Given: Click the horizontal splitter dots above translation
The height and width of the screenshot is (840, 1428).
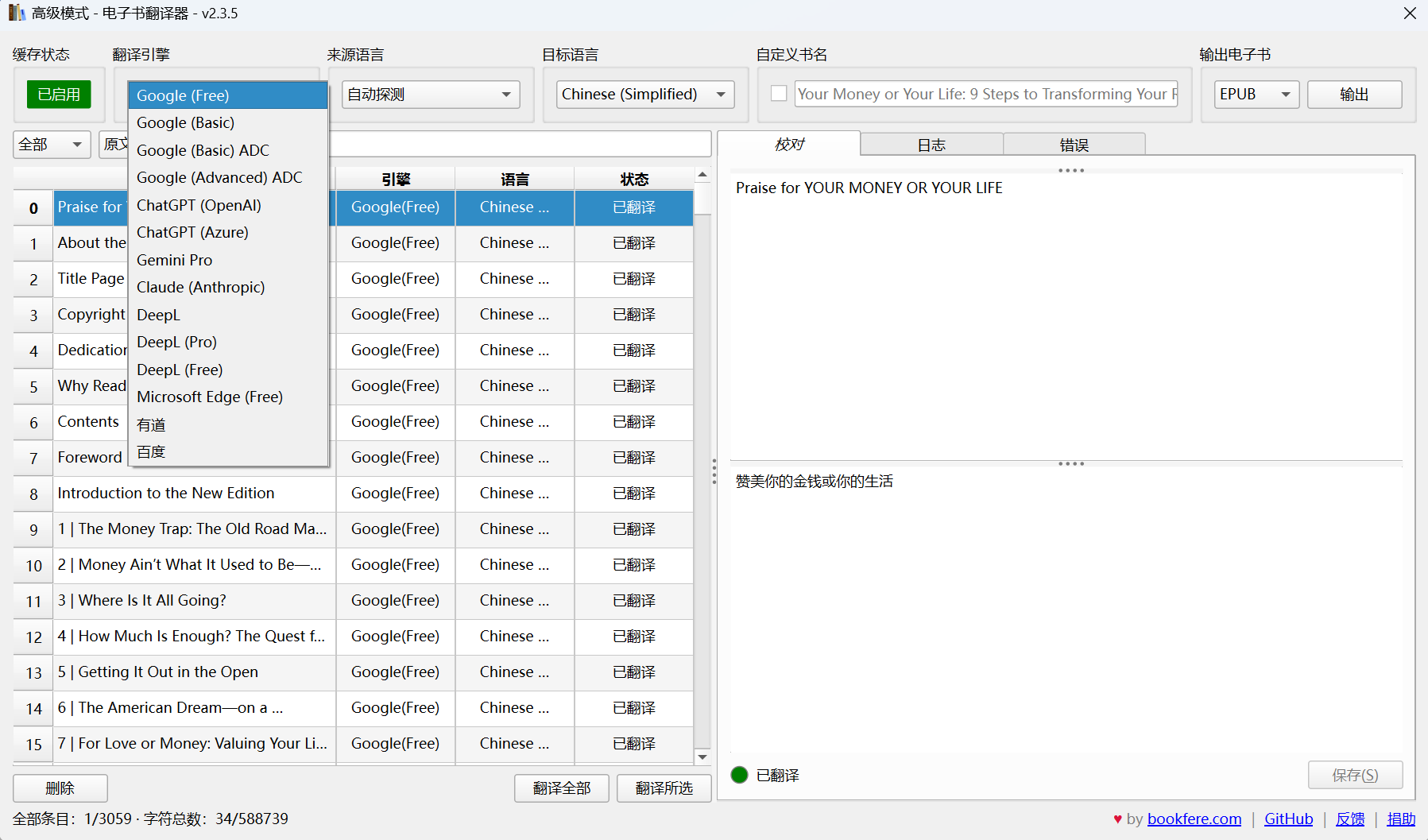Looking at the screenshot, I should 1071,464.
